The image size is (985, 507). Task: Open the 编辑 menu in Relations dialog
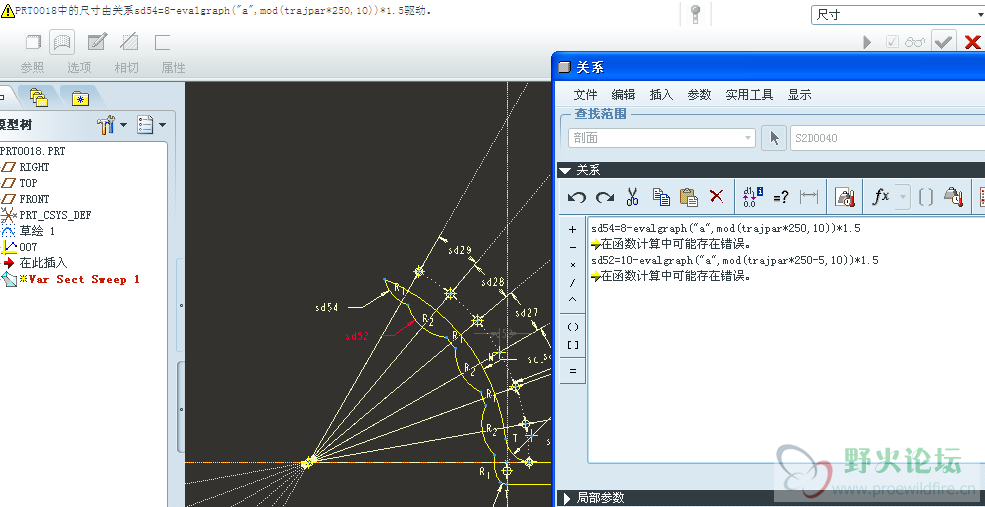623,94
